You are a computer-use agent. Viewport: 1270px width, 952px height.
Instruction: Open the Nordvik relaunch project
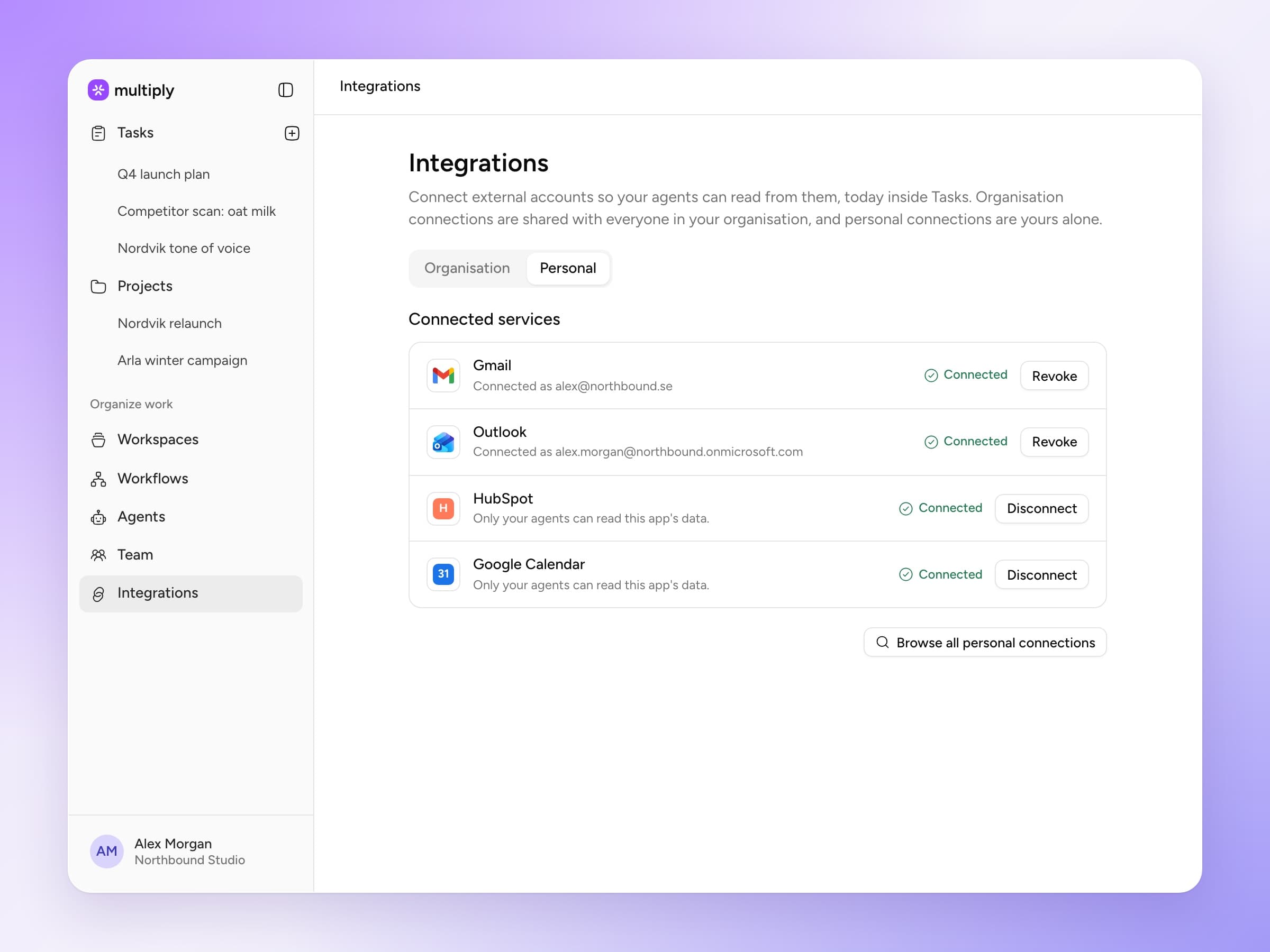[169, 323]
